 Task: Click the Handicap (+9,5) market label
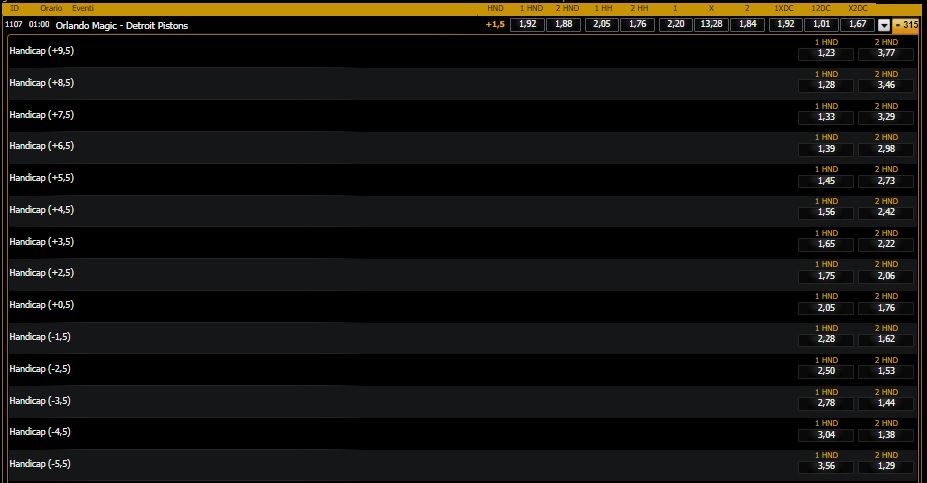pyautogui.click(x=41, y=51)
